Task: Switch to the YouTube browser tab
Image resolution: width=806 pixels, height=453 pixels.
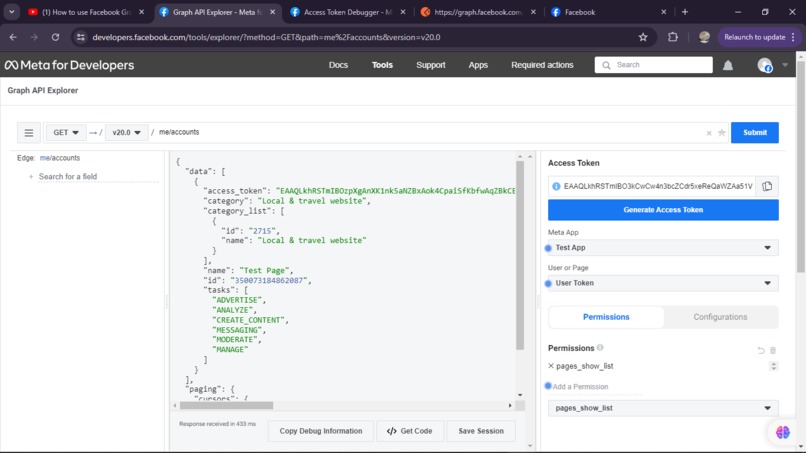Action: click(x=86, y=12)
